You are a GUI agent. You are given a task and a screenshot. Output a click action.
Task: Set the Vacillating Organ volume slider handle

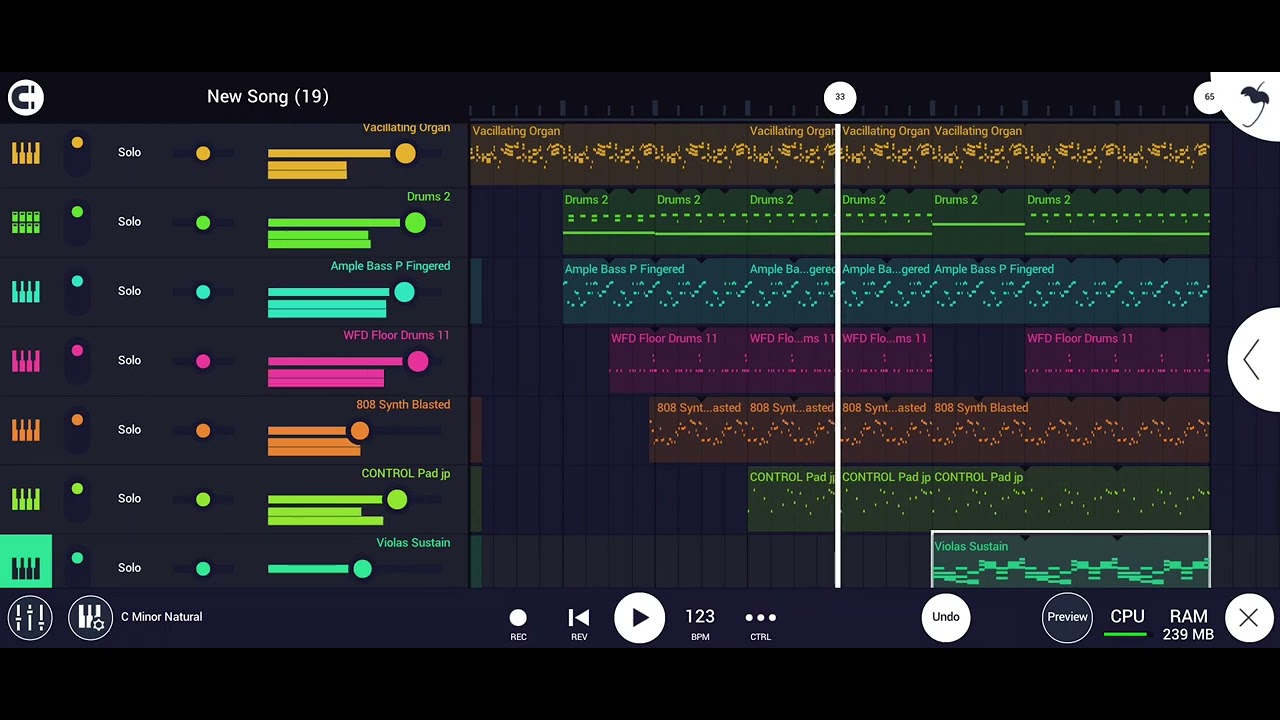click(405, 153)
